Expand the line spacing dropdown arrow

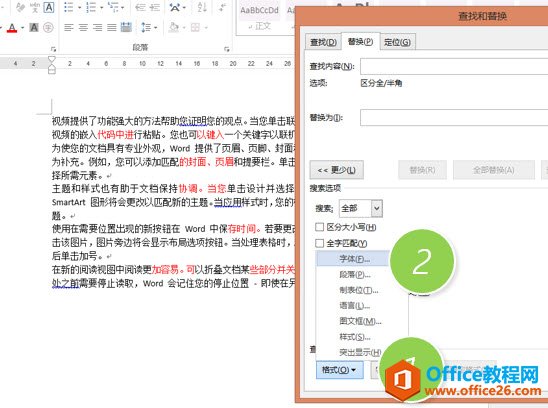coord(156,27)
